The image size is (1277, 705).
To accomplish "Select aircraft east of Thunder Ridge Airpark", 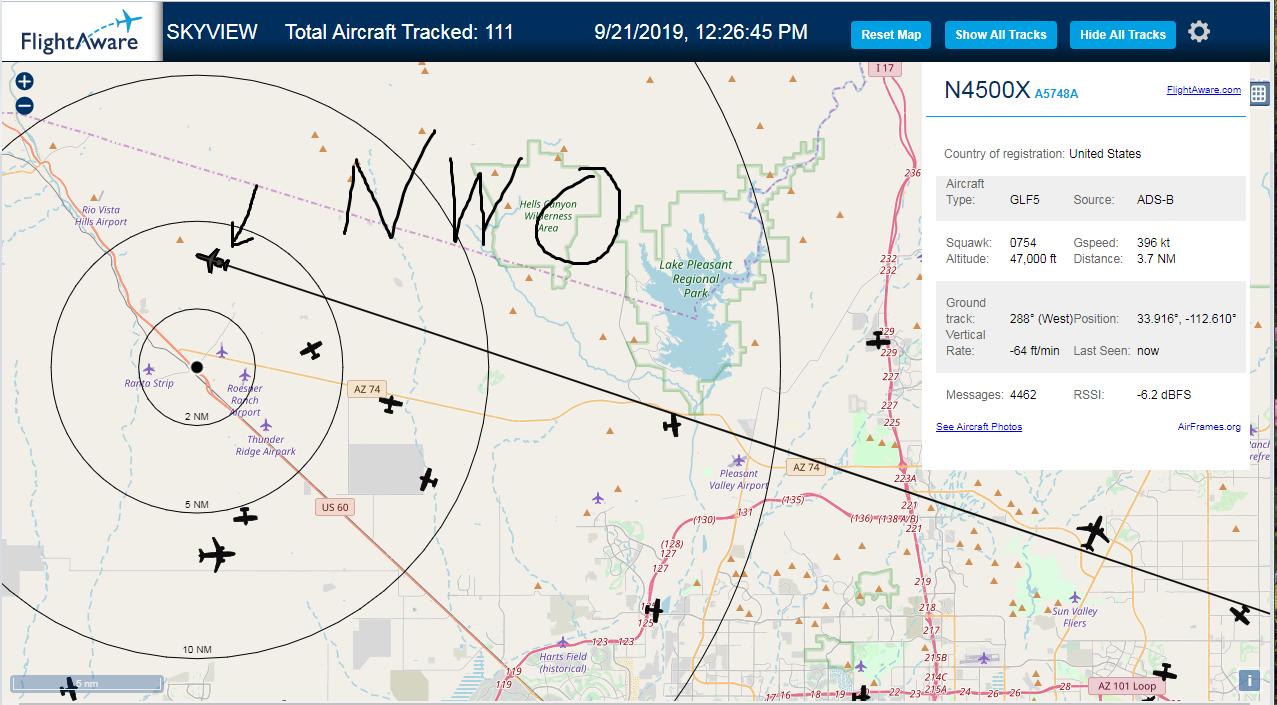I will tap(428, 480).
